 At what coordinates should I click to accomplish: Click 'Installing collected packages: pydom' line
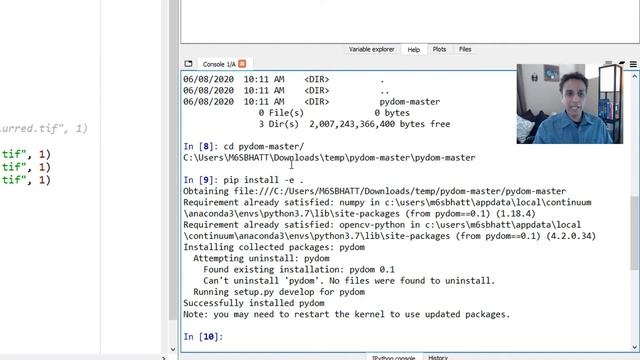pos(274,247)
